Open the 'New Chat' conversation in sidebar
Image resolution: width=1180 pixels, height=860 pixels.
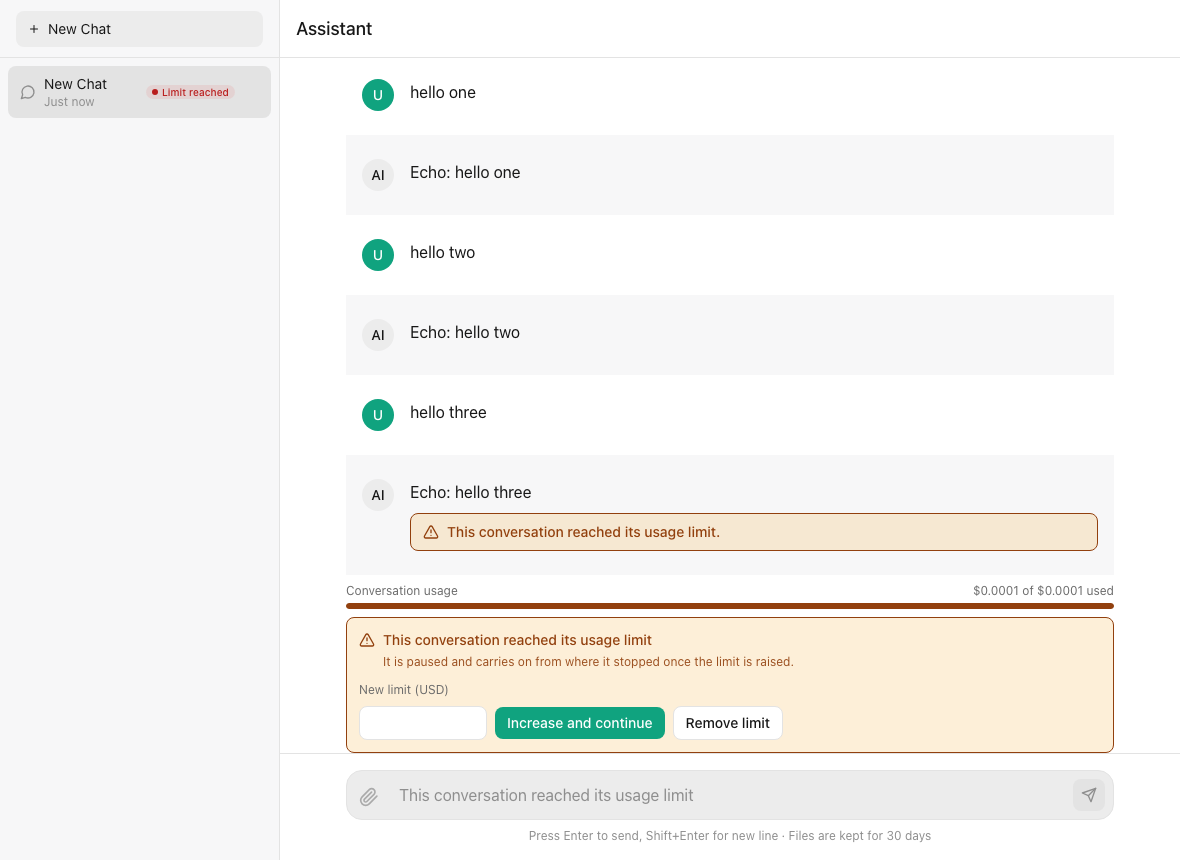point(139,92)
